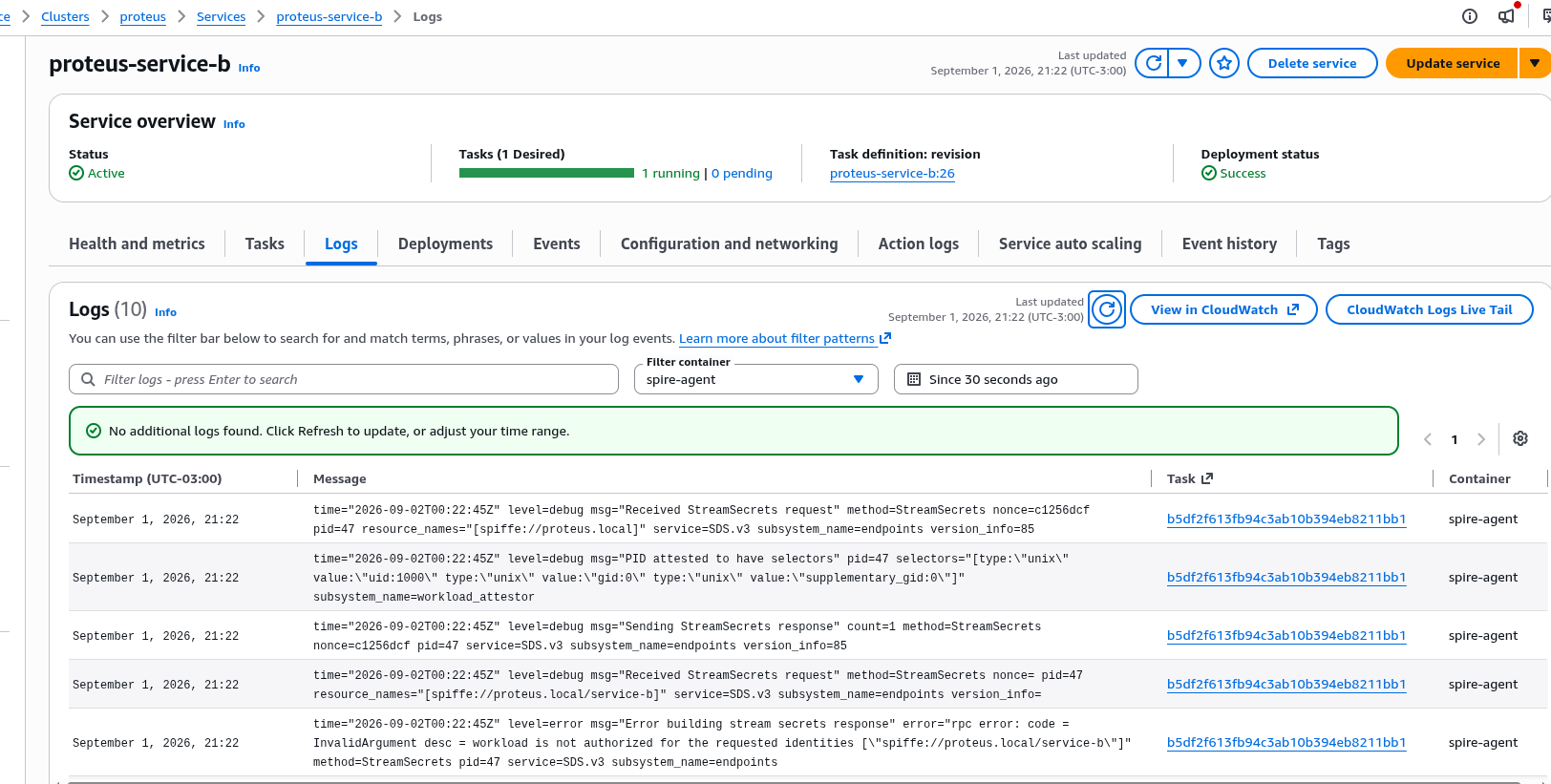Open the information circle icon in the top bar

1470,16
